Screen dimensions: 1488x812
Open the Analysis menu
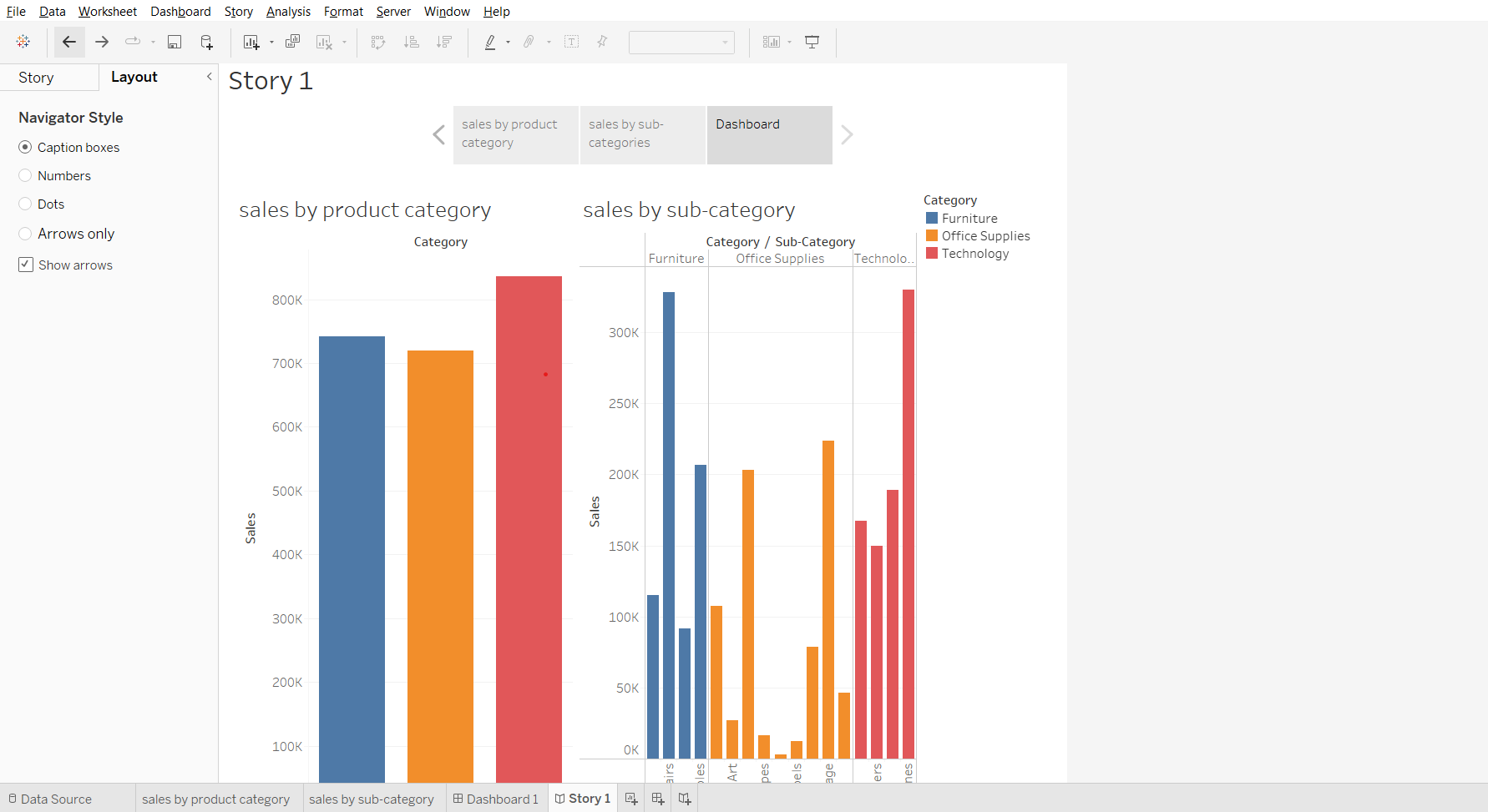[288, 12]
